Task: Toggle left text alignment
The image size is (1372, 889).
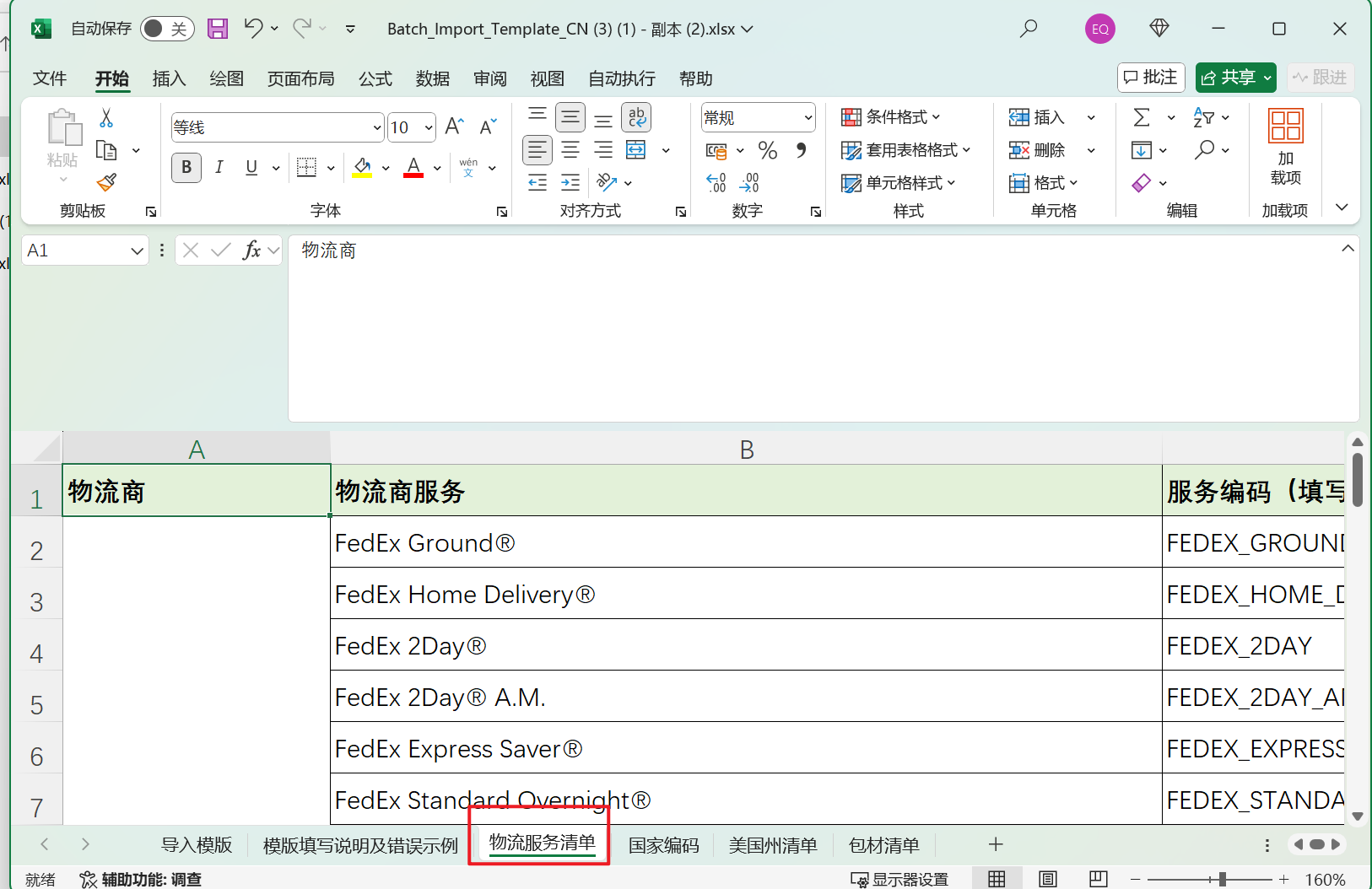Action: (x=537, y=150)
